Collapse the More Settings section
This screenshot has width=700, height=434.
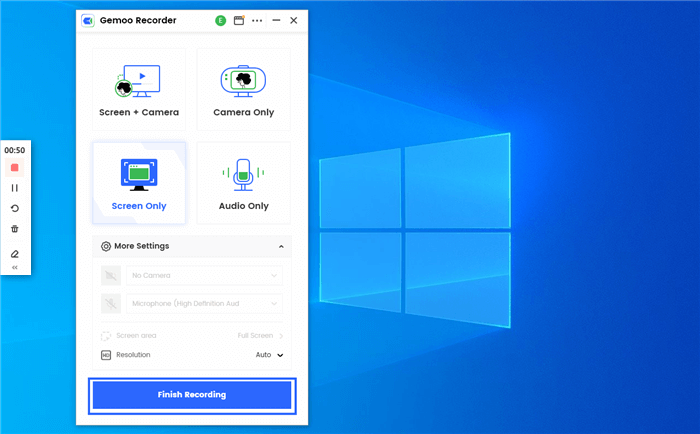click(281, 246)
